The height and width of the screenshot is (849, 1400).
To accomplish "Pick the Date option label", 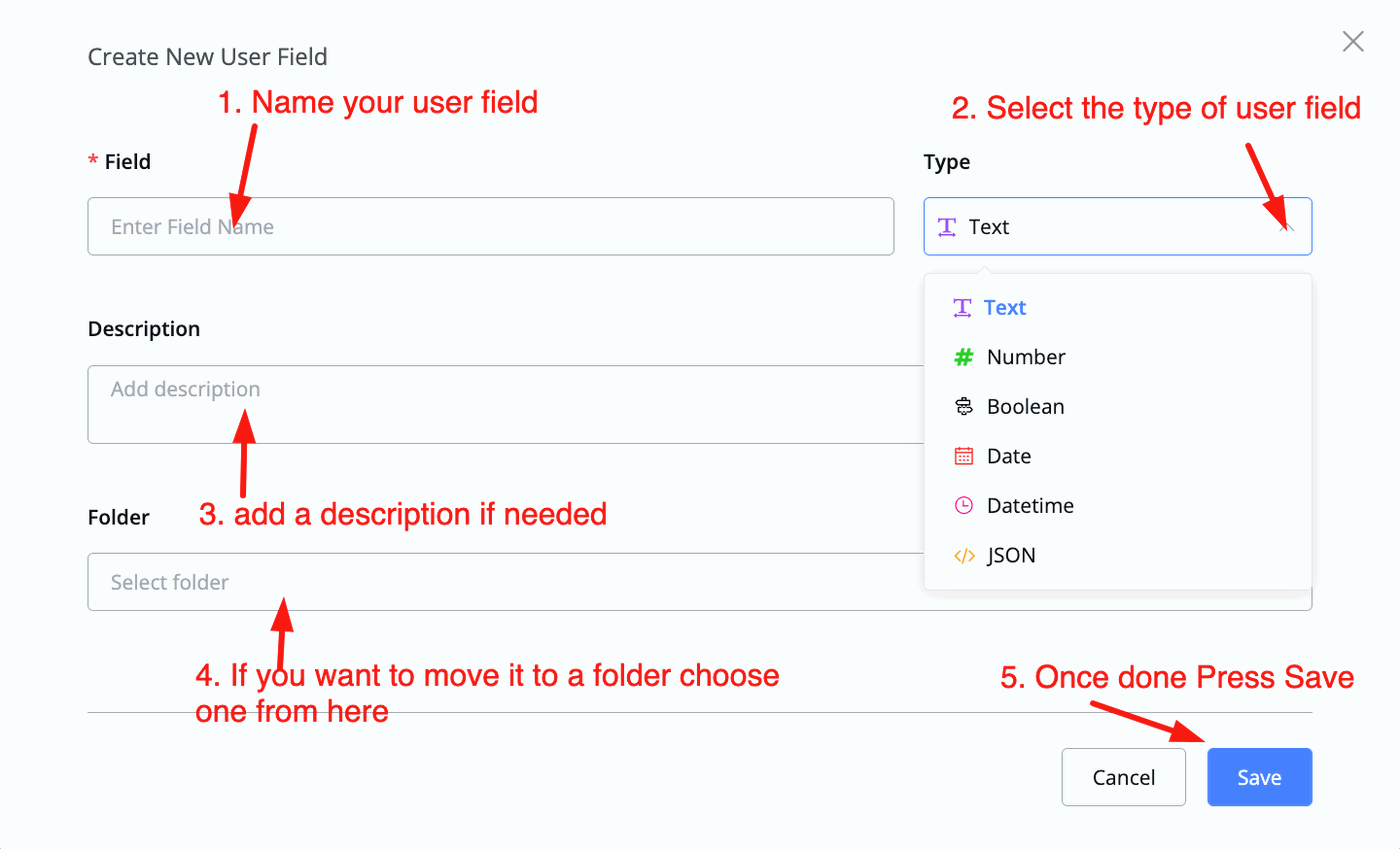I will coord(1008,456).
